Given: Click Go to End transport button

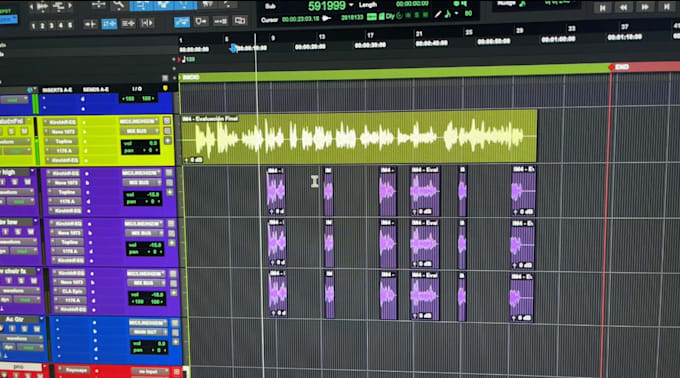Looking at the screenshot, I should pos(667,7).
